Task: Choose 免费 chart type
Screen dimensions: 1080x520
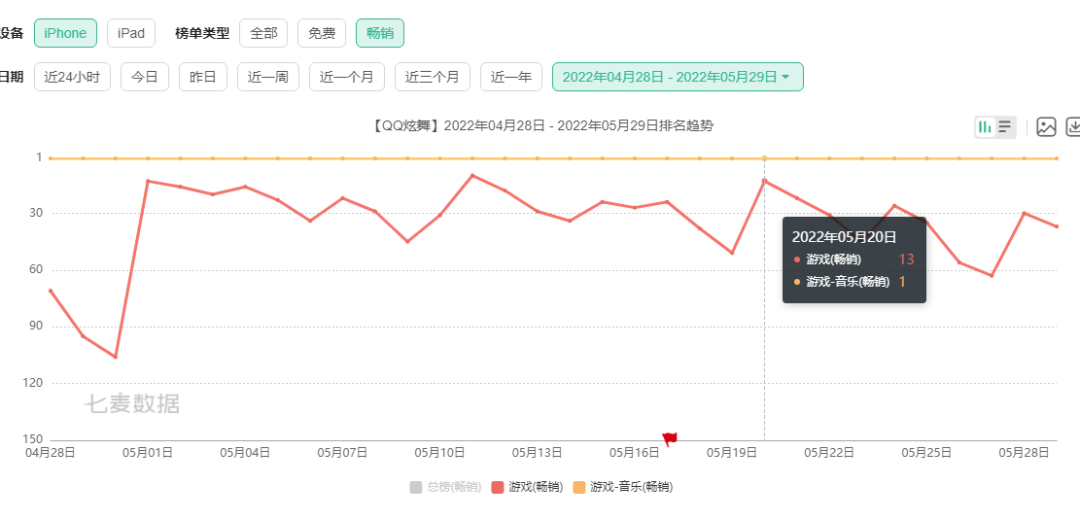Action: tap(322, 33)
